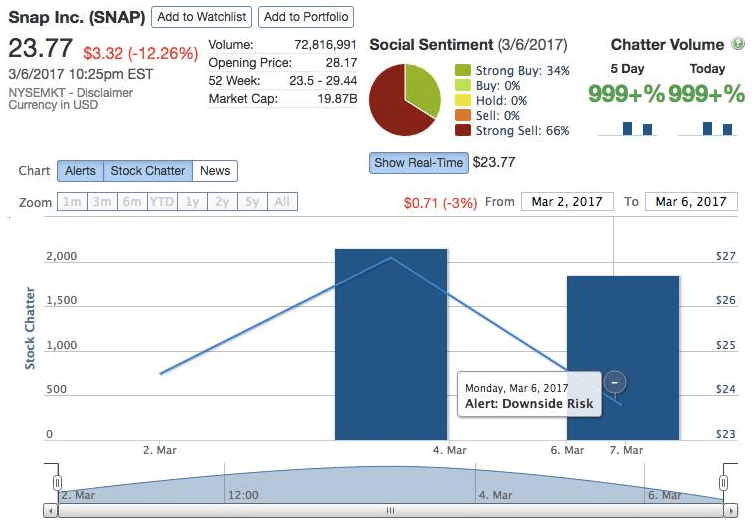Click the Downside Risk alert marker
752x522 pixels.
[x=614, y=382]
